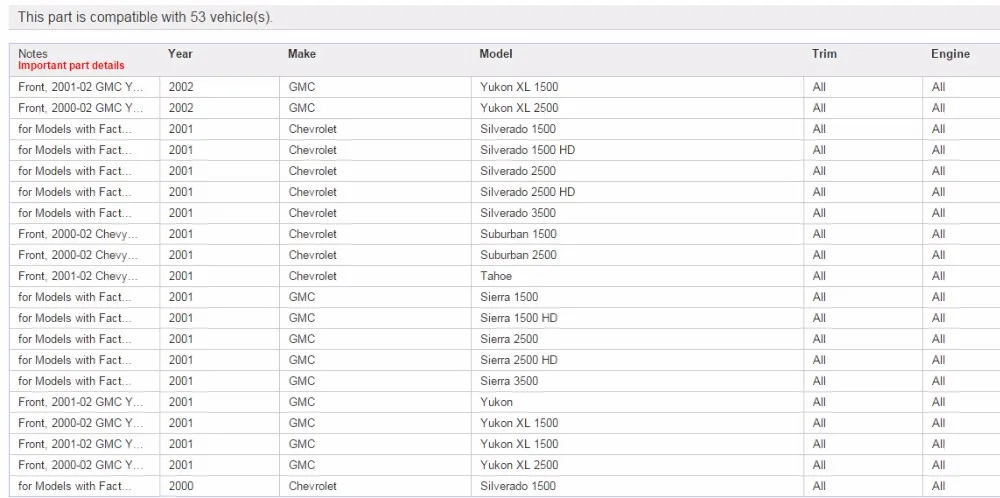Click GMC make in plain Yukon row
Screen dimensions: 1000x498
pyautogui.click(x=302, y=402)
